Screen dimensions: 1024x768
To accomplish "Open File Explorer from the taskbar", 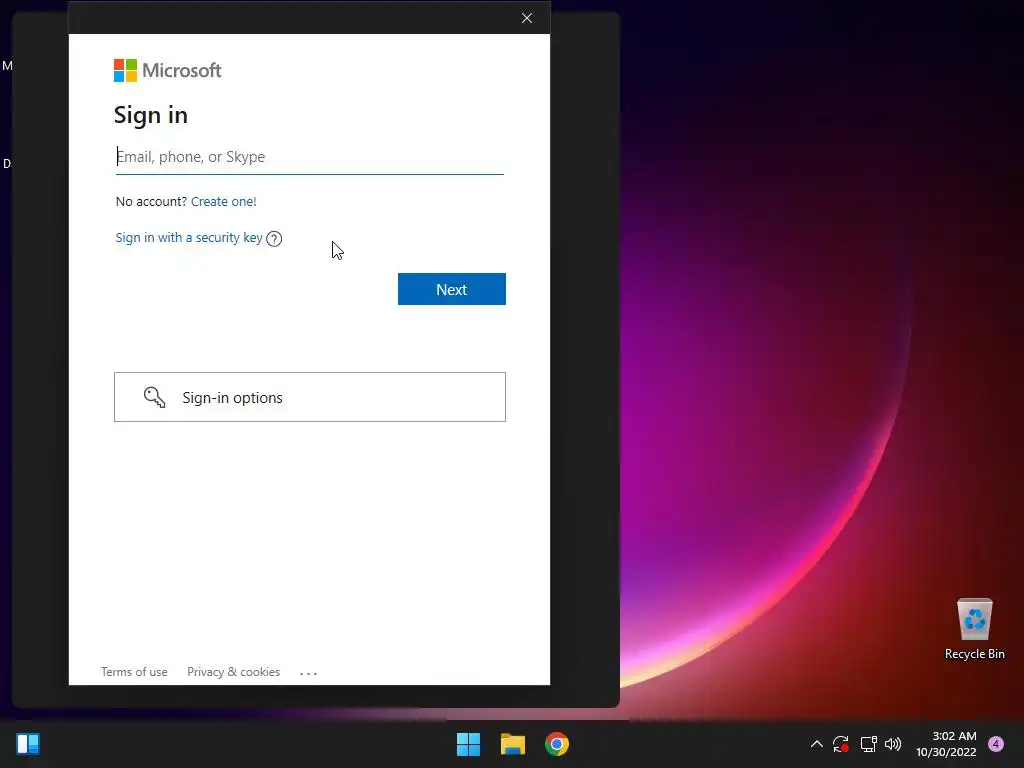I will click(513, 744).
